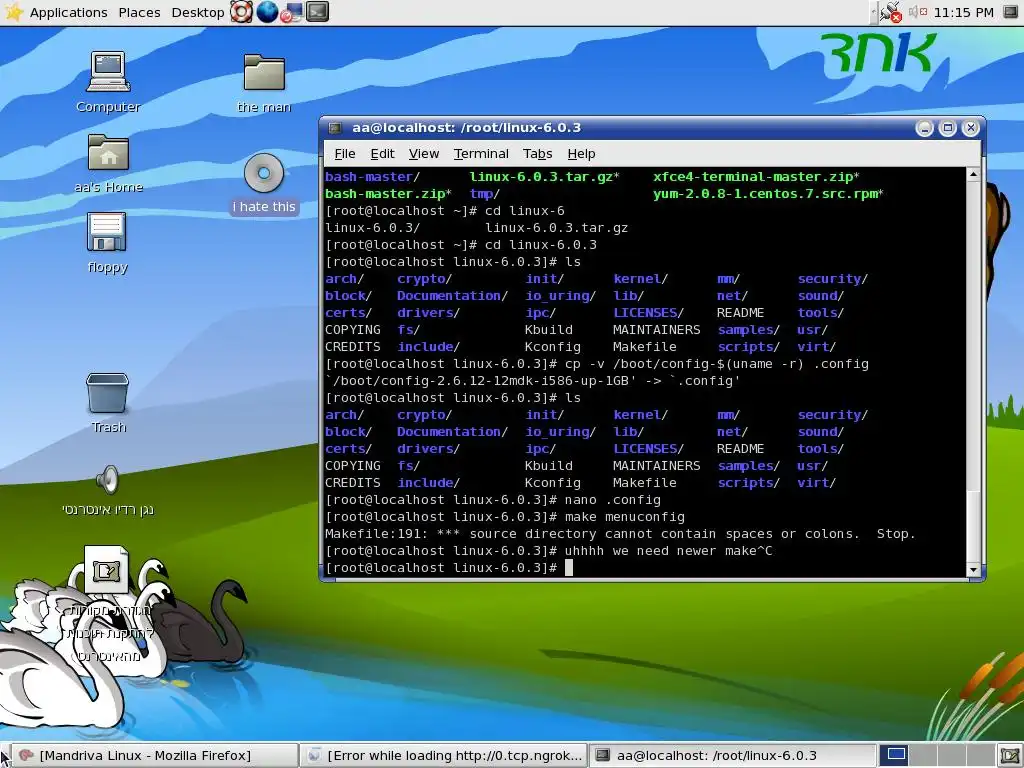Click the star main menu icon
The width and height of the screenshot is (1024, 768).
tap(12, 12)
